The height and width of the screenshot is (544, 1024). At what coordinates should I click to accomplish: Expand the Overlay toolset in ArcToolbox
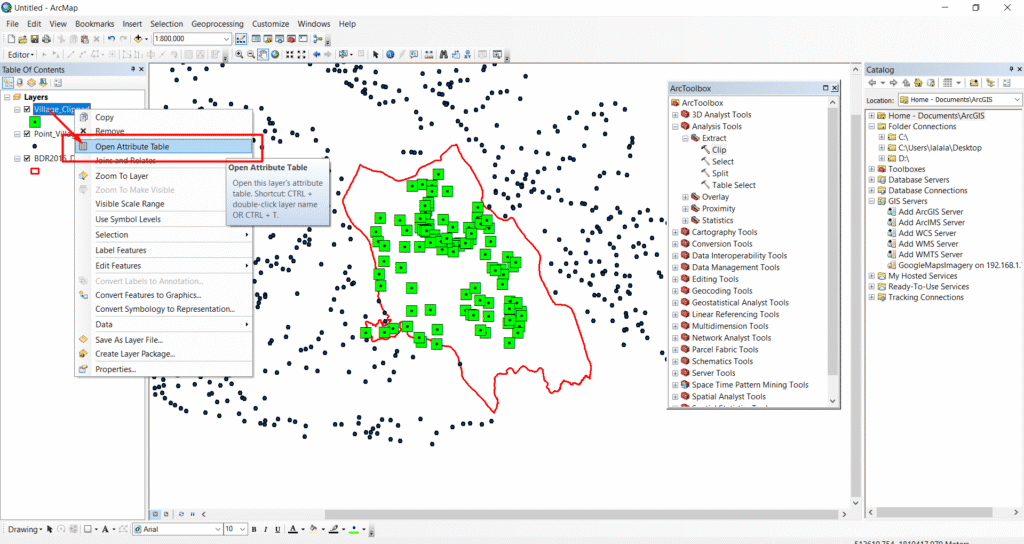click(x=685, y=197)
